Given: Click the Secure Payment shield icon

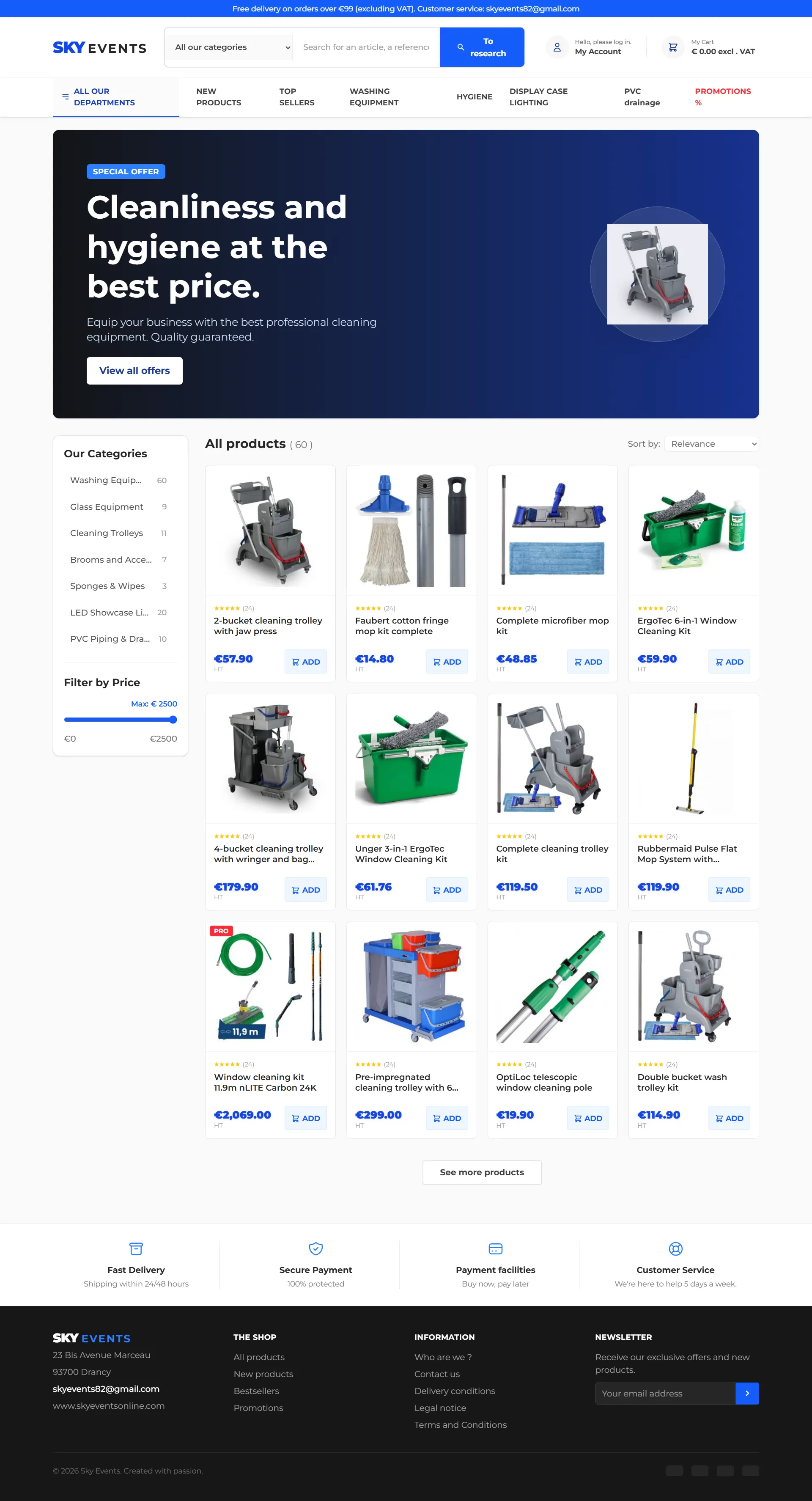Looking at the screenshot, I should 315,1248.
